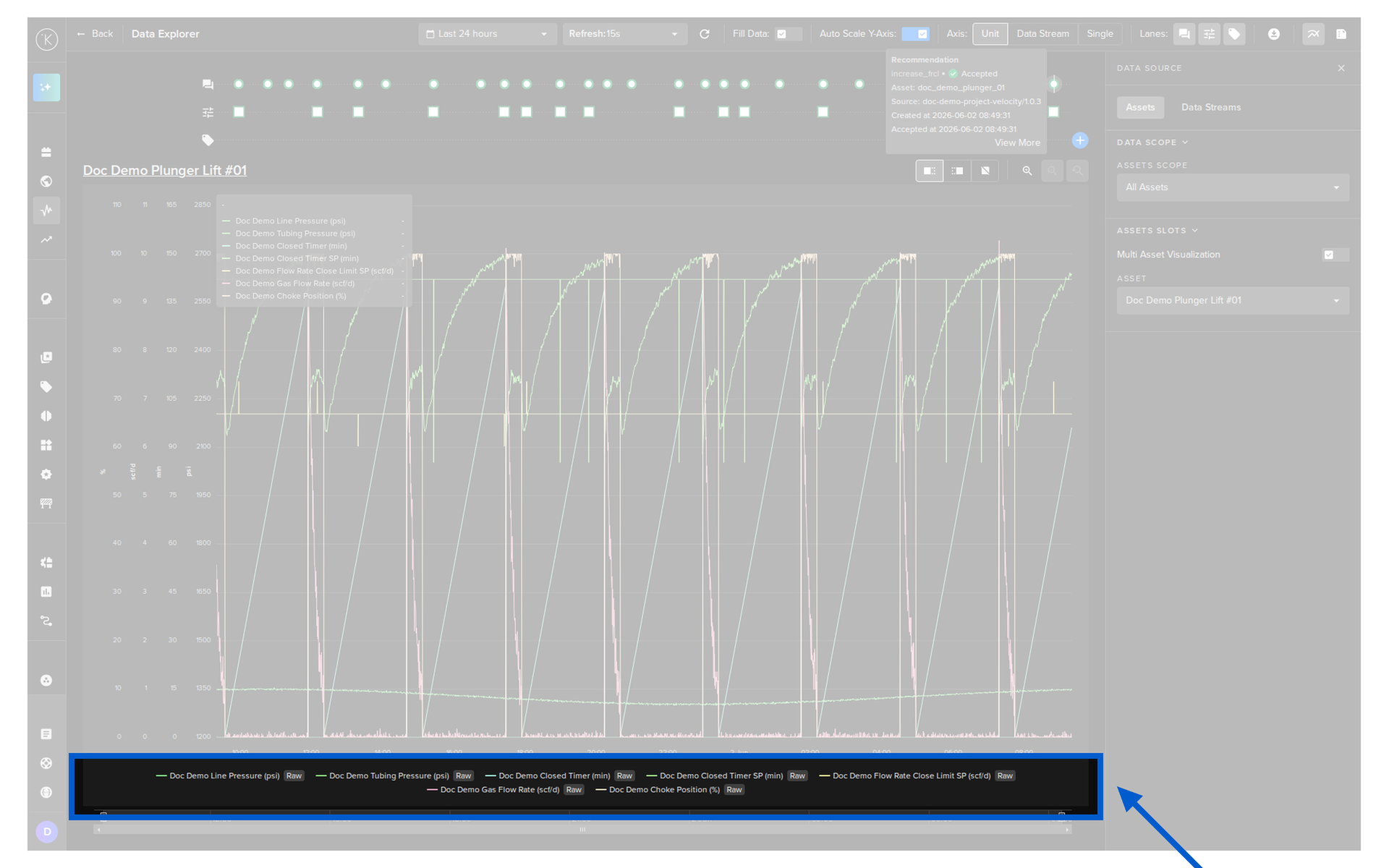Image resolution: width=1389 pixels, height=868 pixels.
Task: Toggle the tag lane button in toolbar
Action: coord(1235,34)
